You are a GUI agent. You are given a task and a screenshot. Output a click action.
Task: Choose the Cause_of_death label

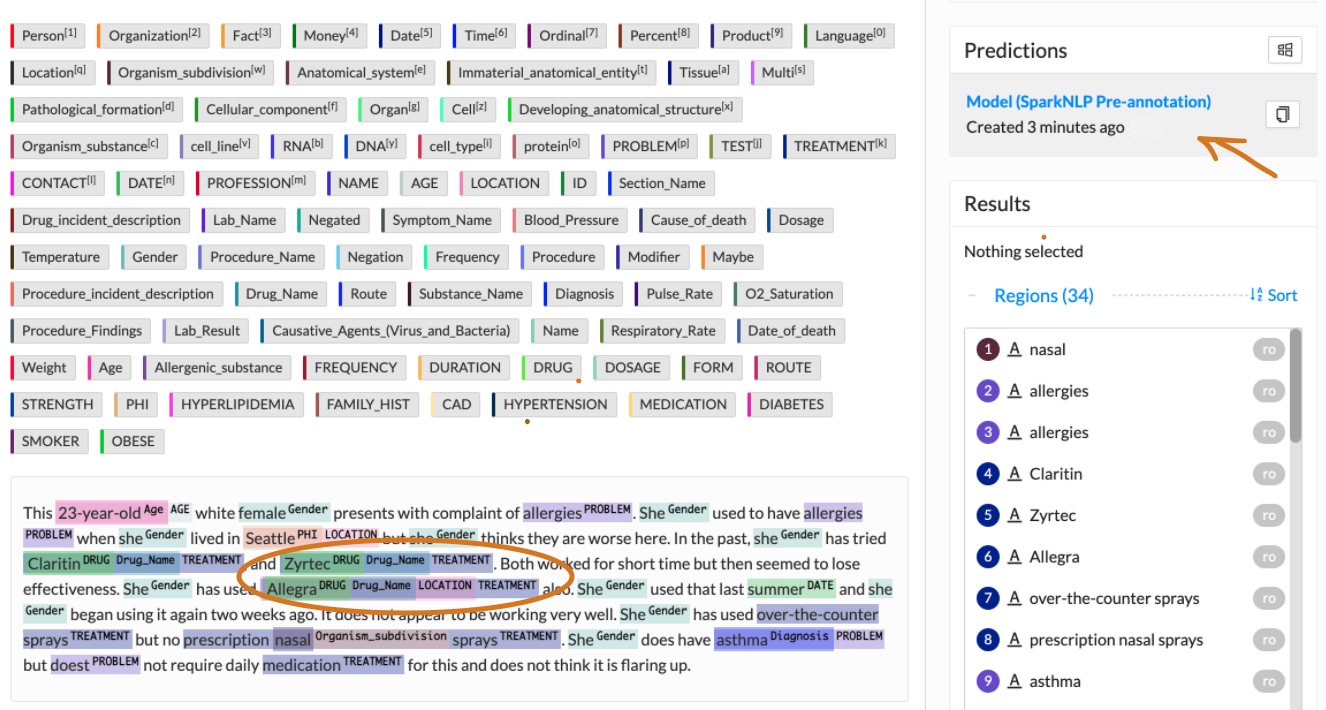[x=698, y=220]
